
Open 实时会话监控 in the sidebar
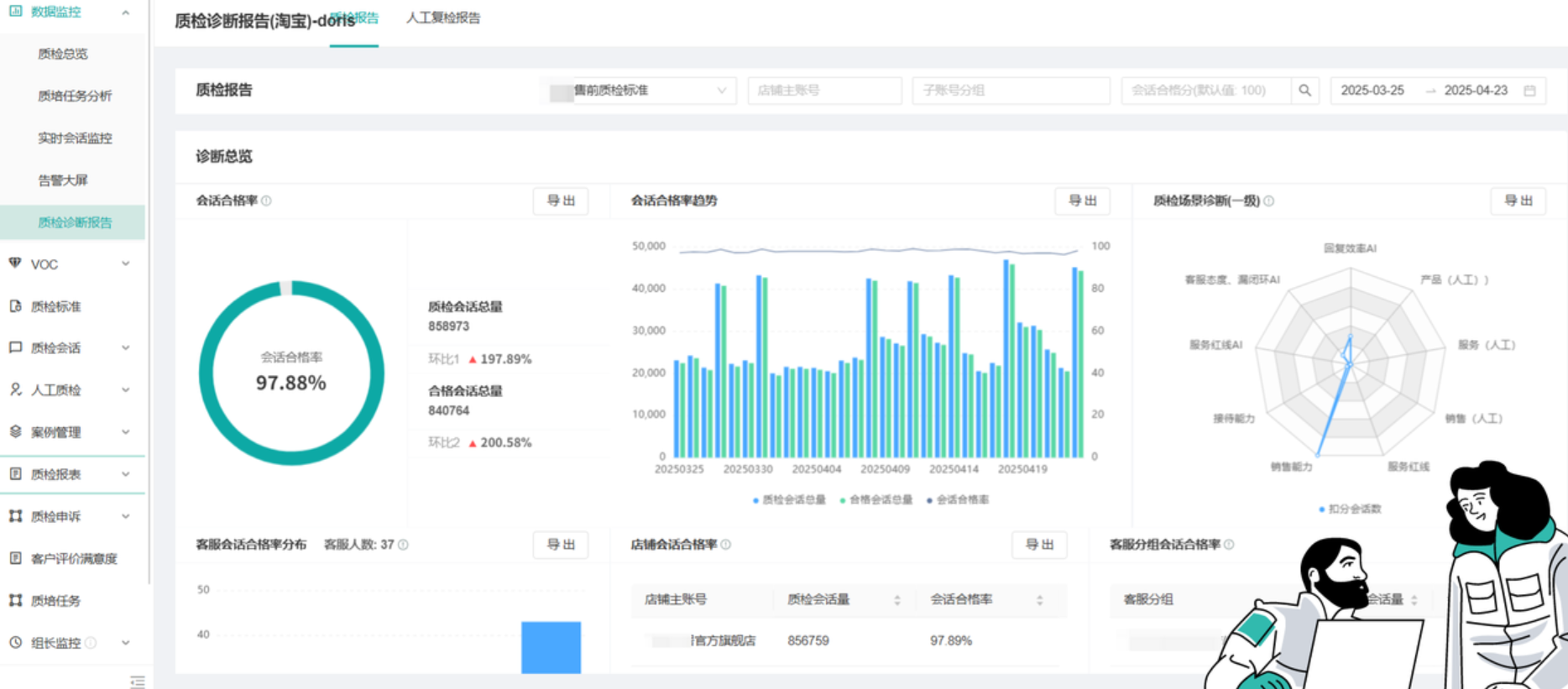point(75,138)
